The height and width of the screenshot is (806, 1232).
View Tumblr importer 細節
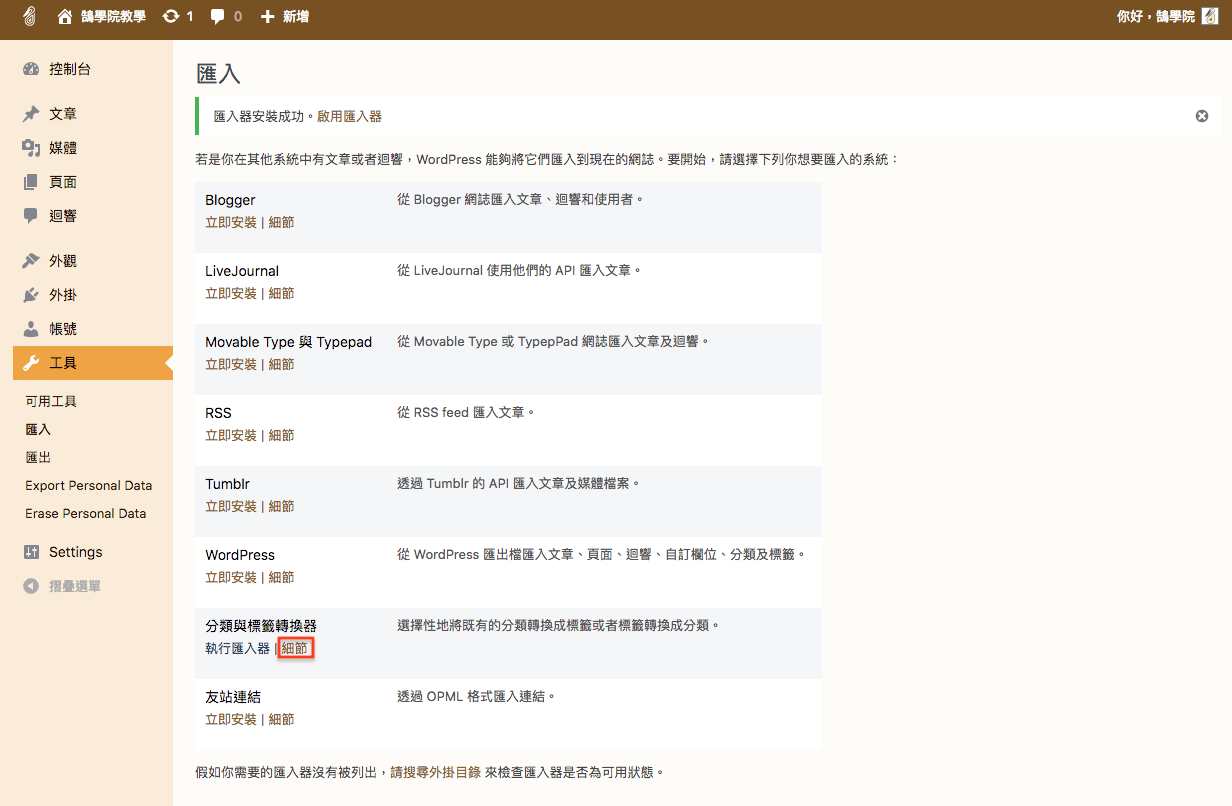(x=282, y=506)
